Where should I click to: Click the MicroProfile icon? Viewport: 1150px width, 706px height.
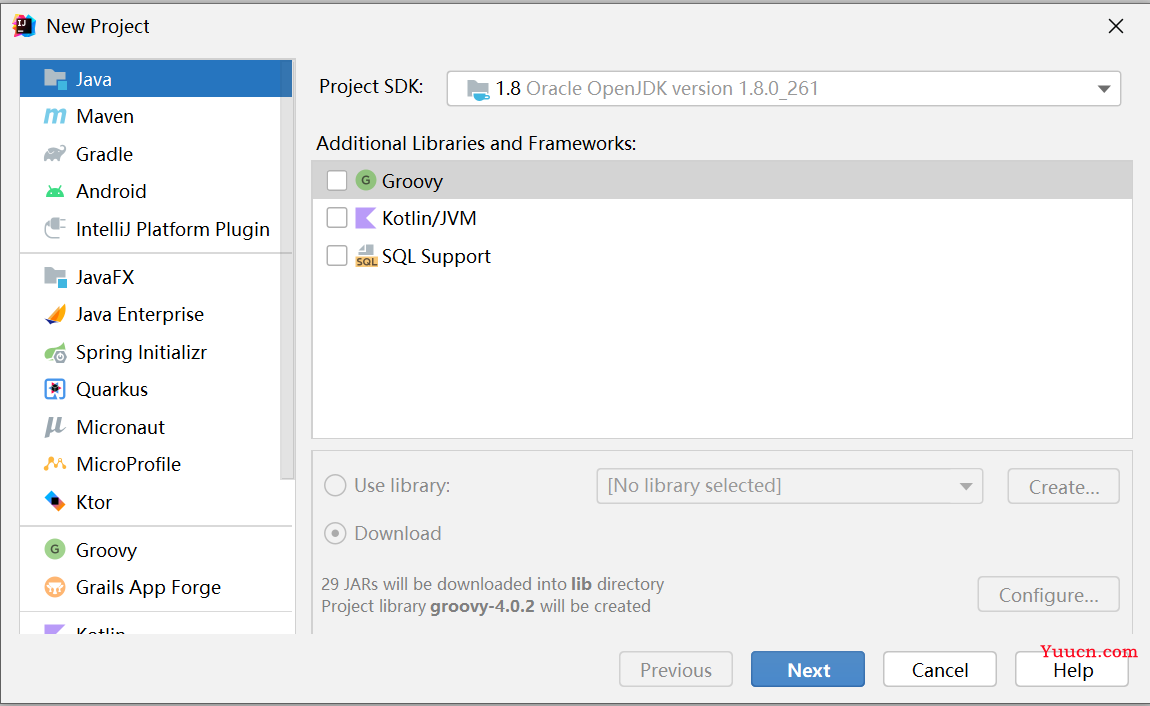point(55,464)
